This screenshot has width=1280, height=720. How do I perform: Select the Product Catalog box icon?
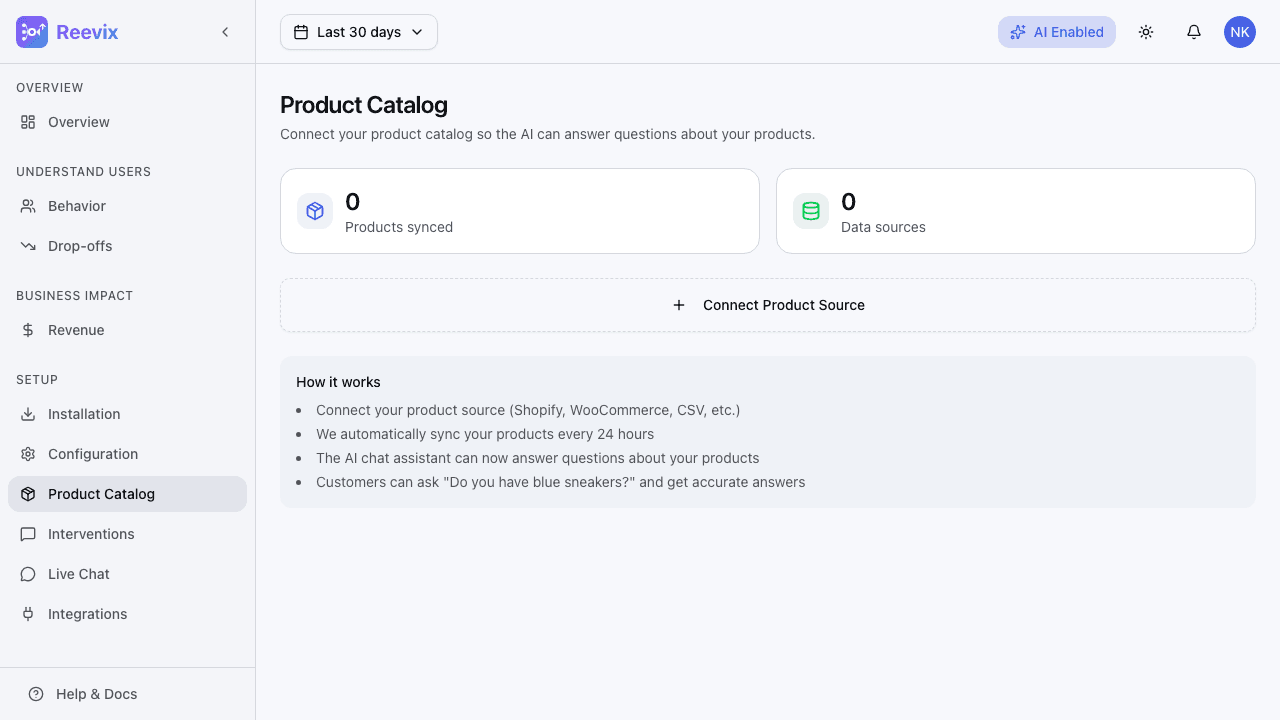click(x=29, y=494)
